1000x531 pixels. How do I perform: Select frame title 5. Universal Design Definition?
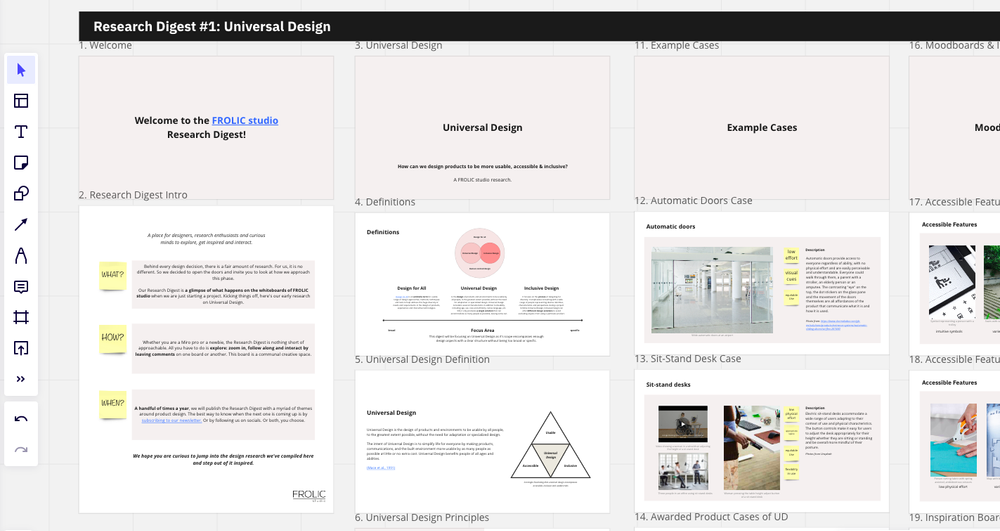pyautogui.click(x=422, y=360)
